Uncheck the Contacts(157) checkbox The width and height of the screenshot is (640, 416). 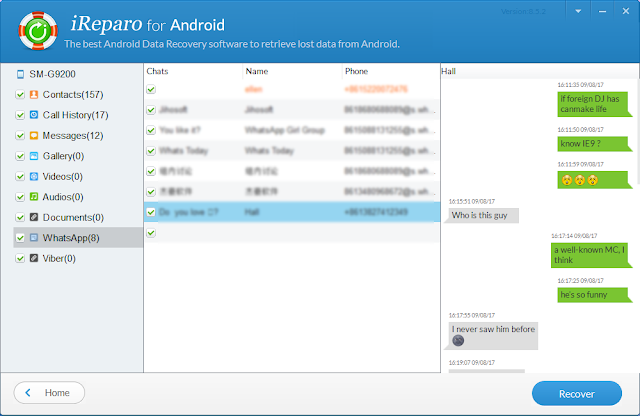20,95
